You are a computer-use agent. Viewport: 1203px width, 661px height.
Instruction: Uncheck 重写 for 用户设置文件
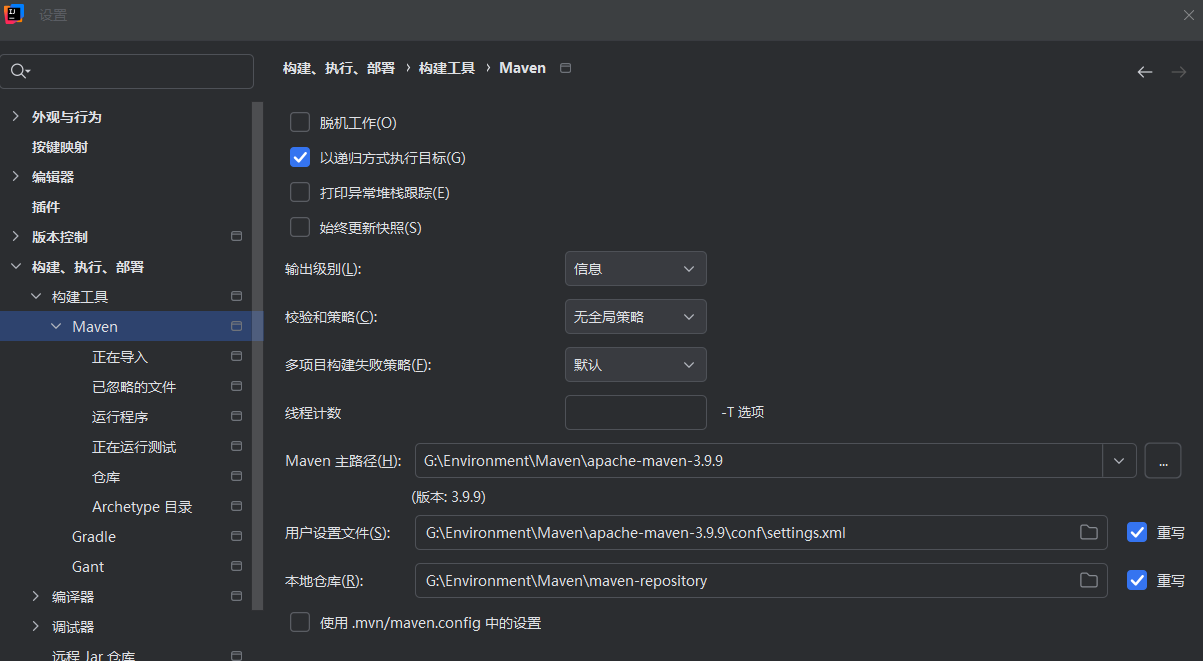pos(1137,532)
